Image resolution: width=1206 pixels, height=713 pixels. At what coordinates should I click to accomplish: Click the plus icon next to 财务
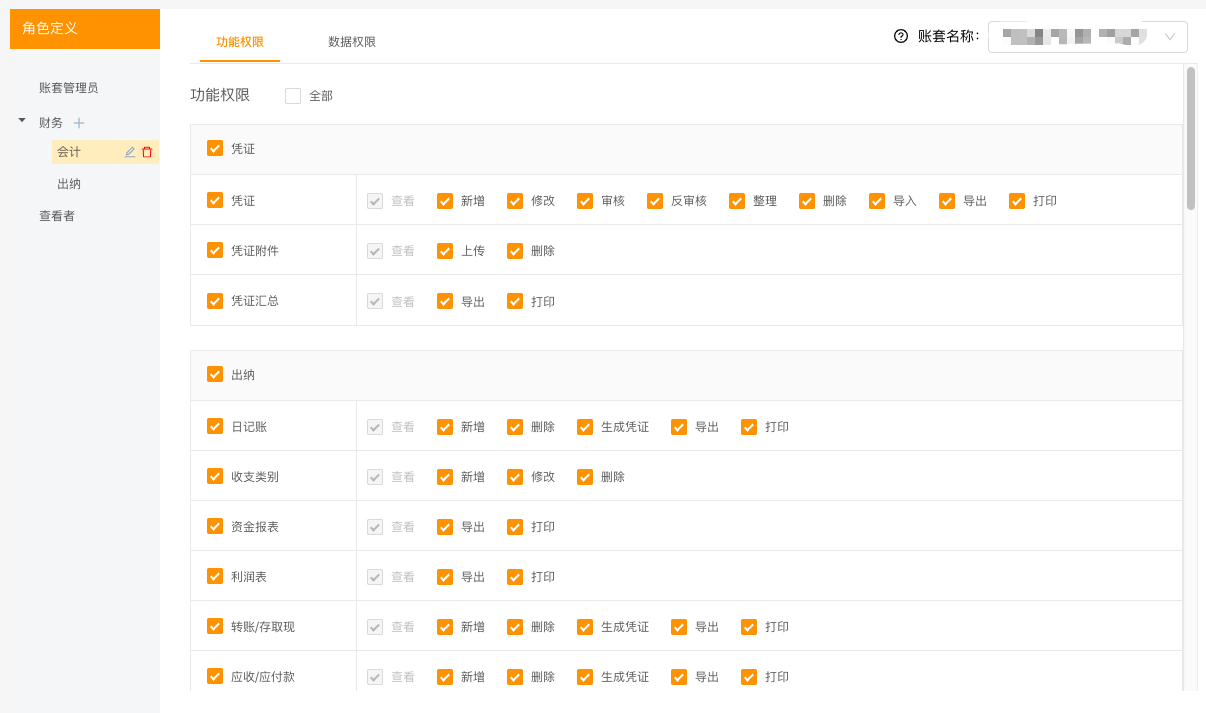79,123
